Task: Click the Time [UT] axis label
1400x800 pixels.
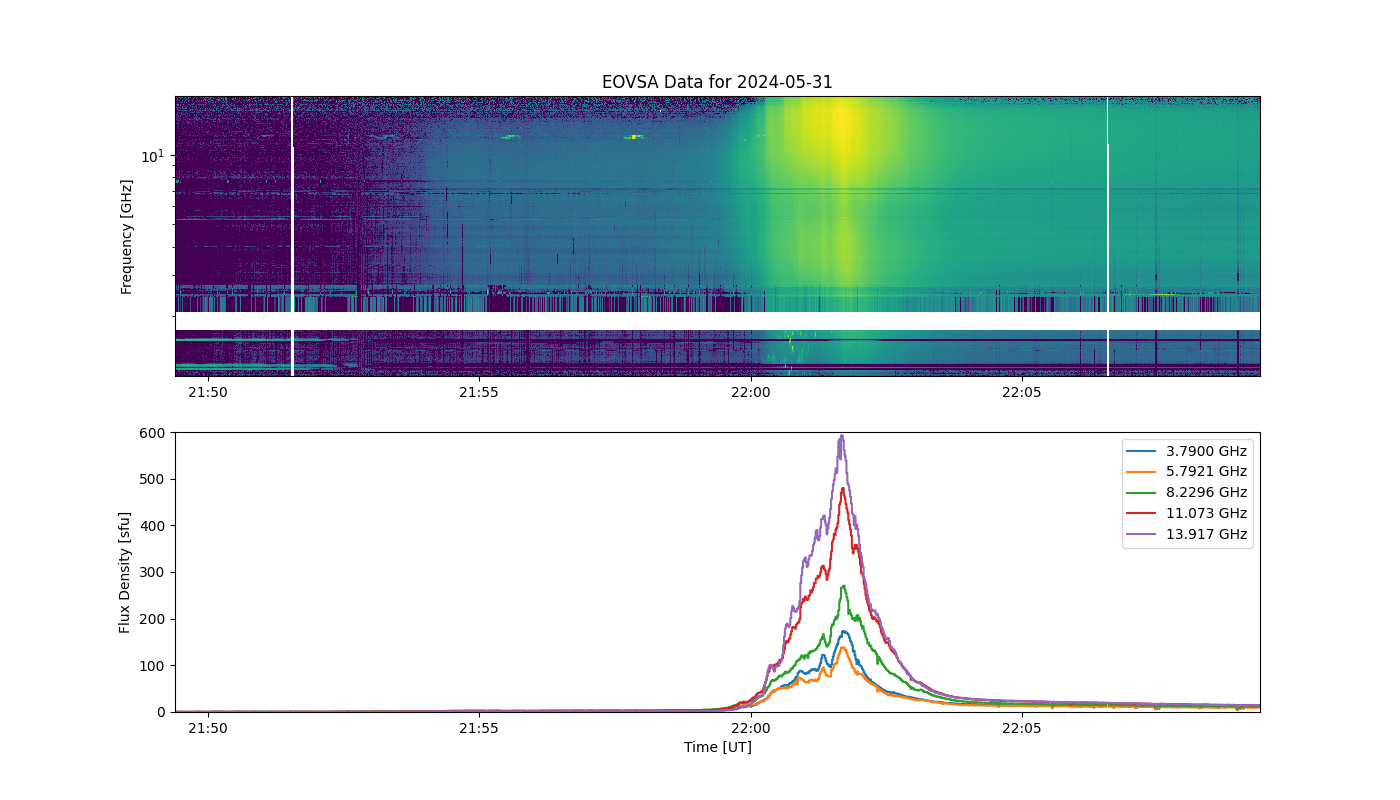Action: point(717,747)
